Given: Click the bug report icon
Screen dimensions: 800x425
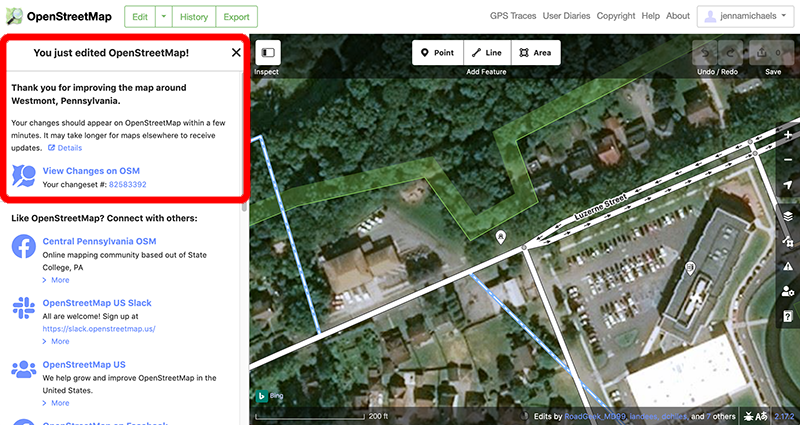Looking at the screenshot, I should point(748,416).
